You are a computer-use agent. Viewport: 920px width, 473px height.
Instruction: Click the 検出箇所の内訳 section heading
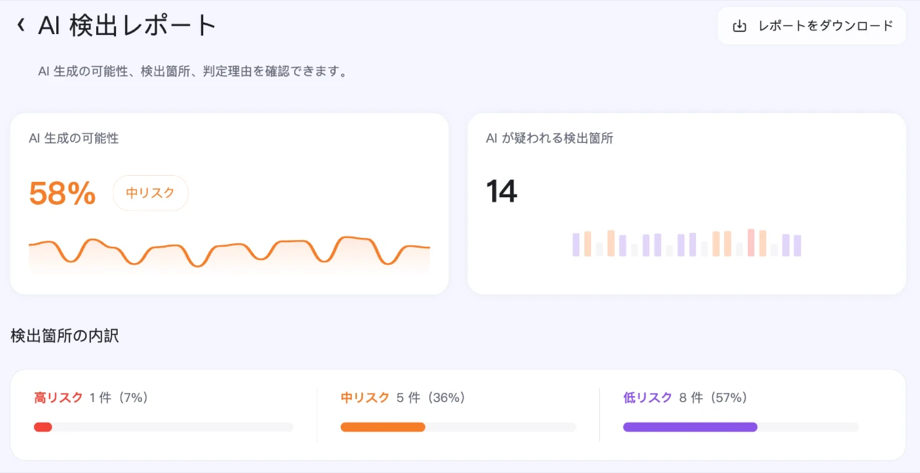pyautogui.click(x=65, y=336)
